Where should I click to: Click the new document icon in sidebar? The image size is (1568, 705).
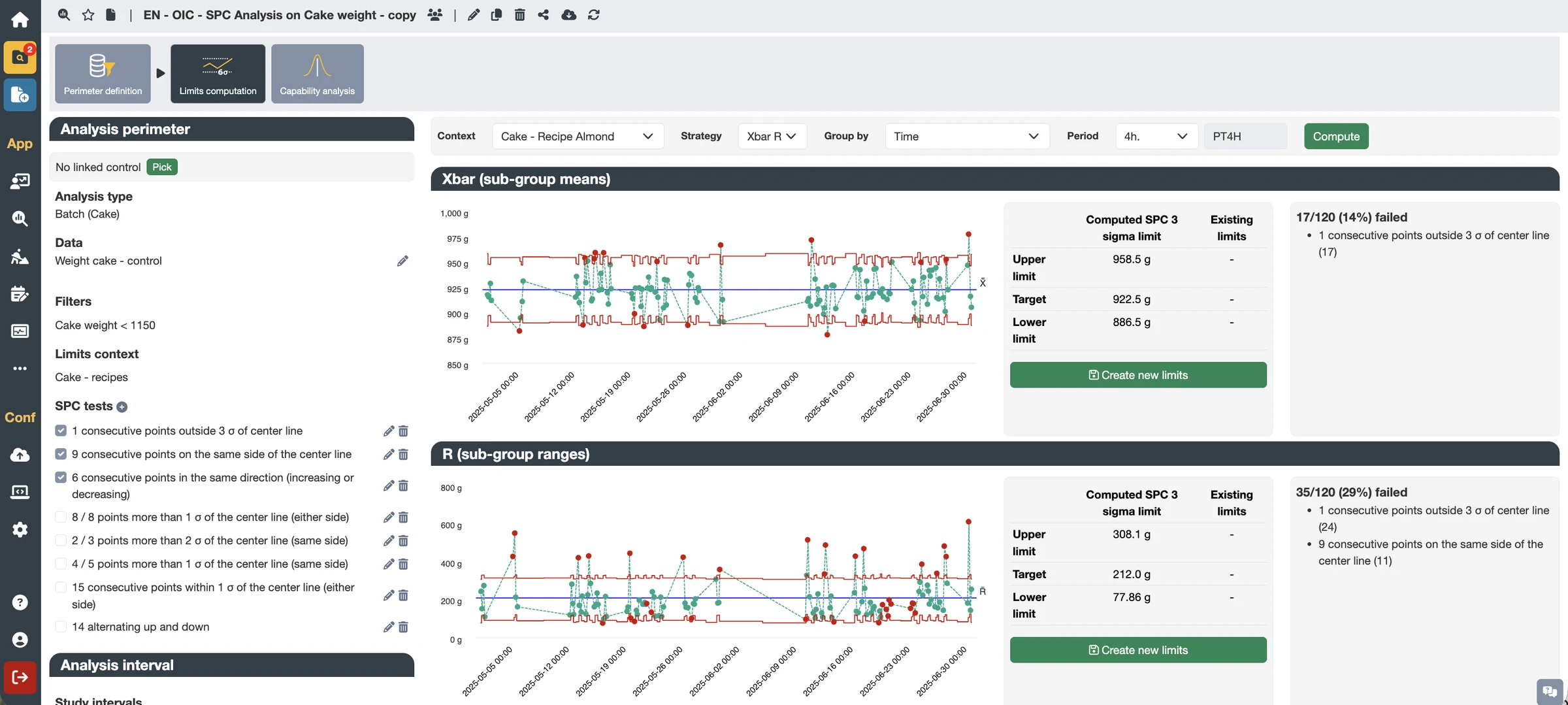[20, 95]
